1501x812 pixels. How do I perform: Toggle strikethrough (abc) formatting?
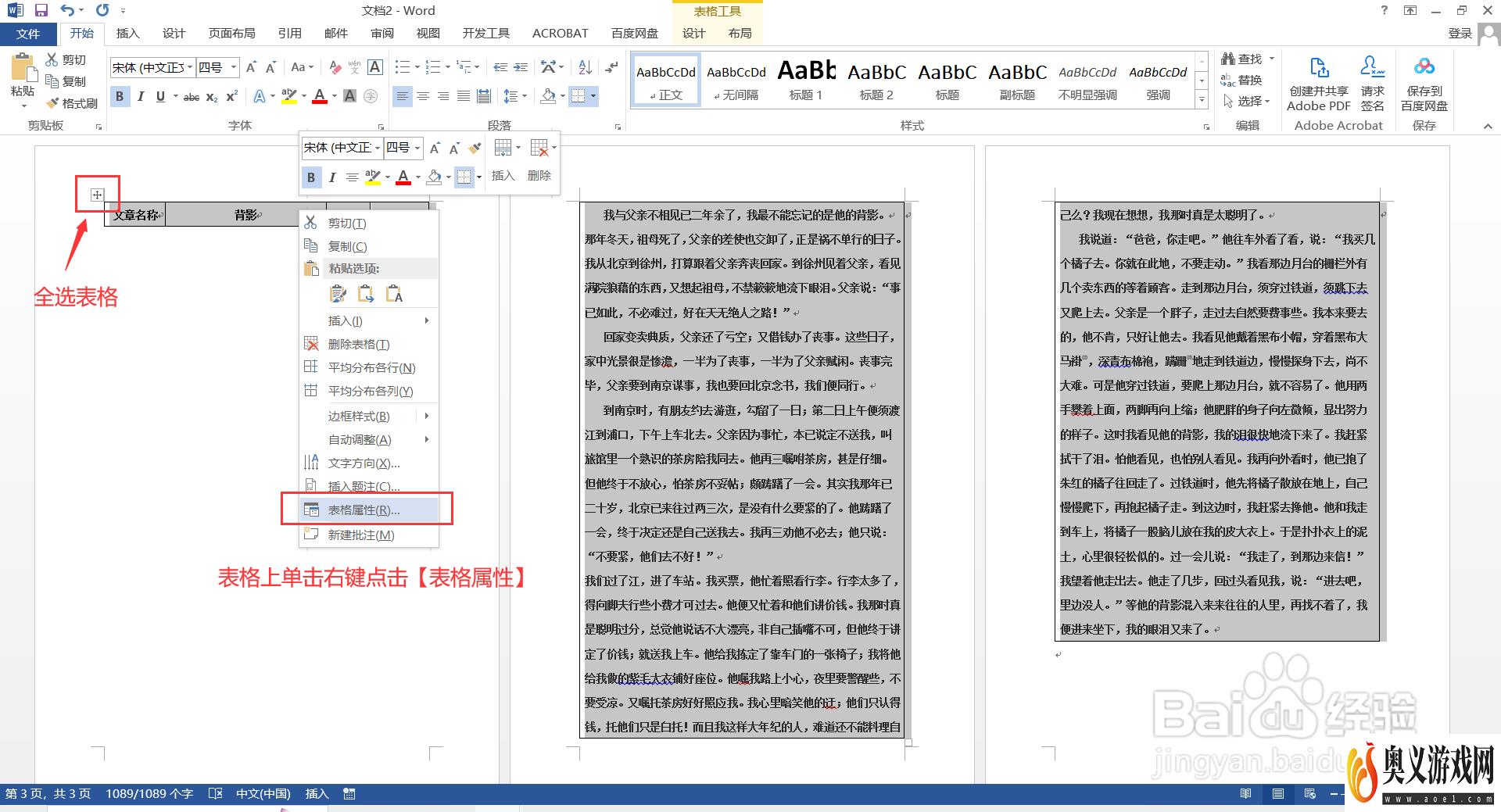point(192,96)
